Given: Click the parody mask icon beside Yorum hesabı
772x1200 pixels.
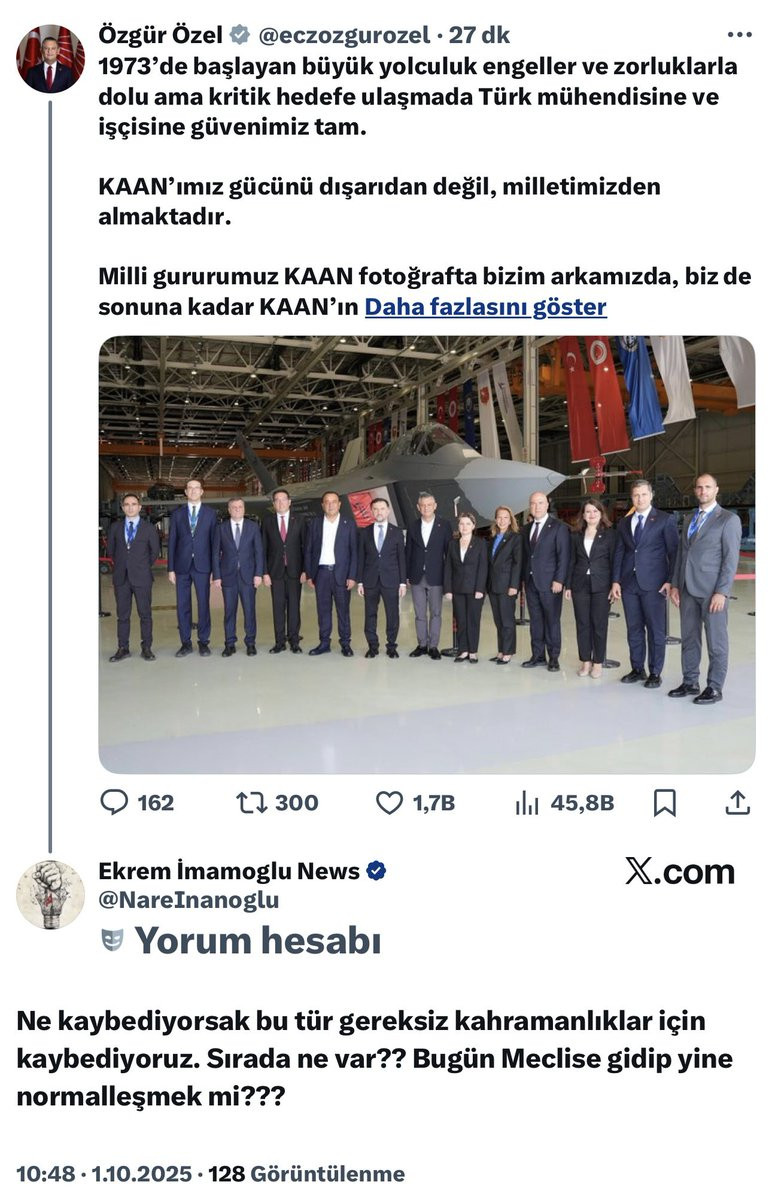Looking at the screenshot, I should (x=112, y=940).
